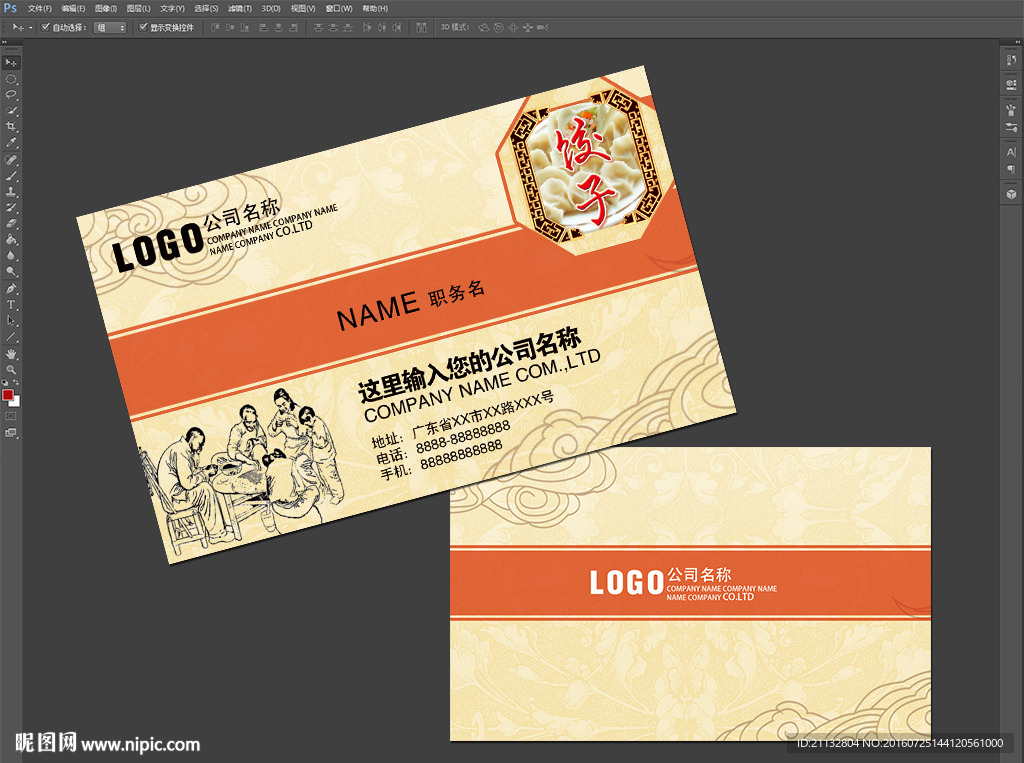1024x763 pixels.
Task: Select the Eyedropper tool
Action: [11, 143]
